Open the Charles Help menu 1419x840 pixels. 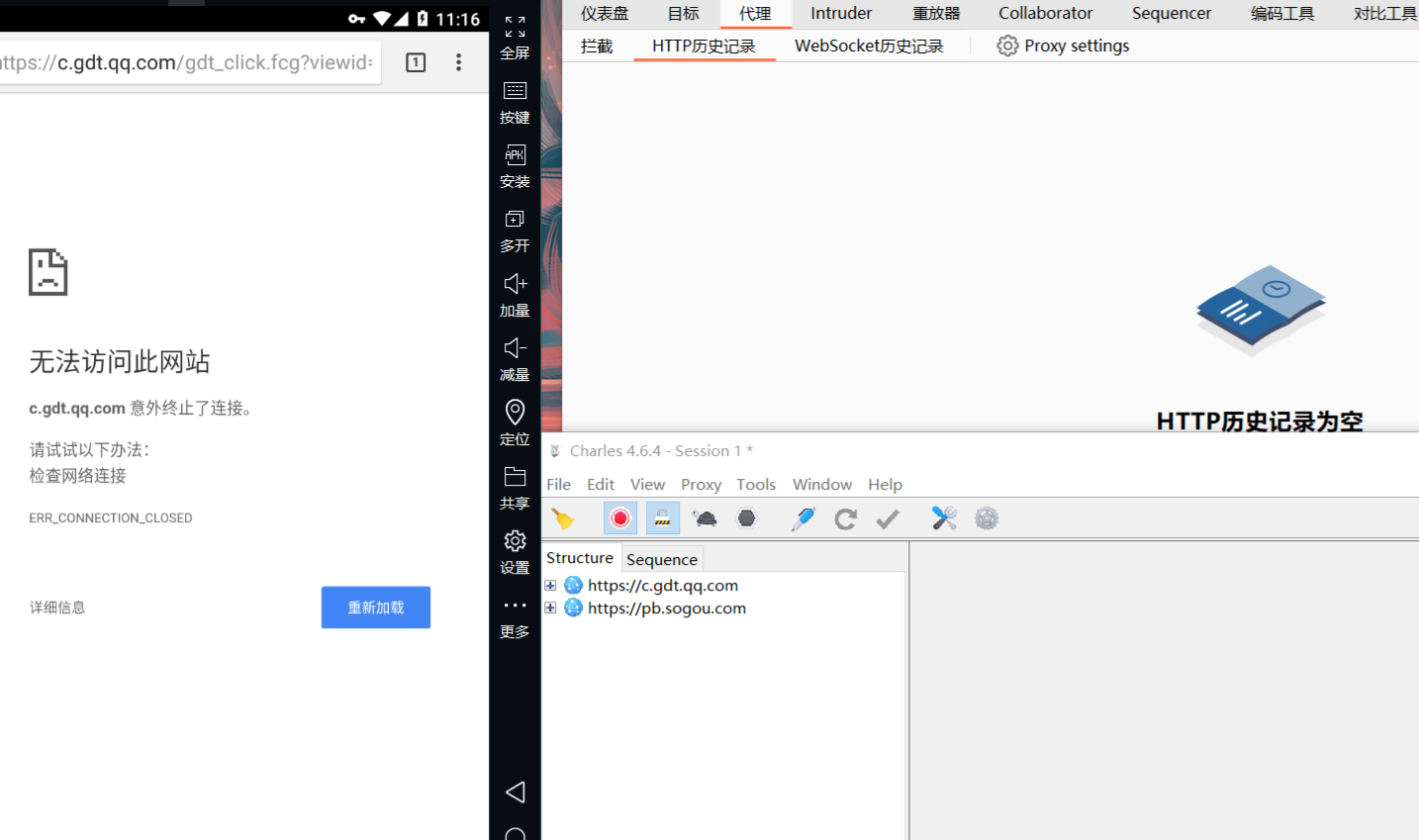(x=886, y=485)
